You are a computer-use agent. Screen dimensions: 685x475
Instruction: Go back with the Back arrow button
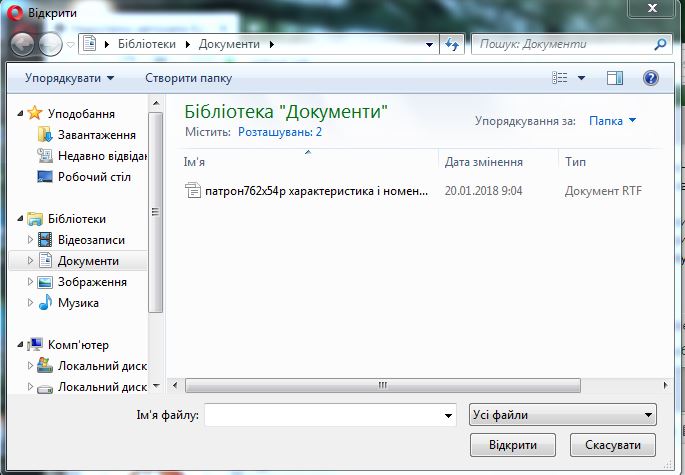pyautogui.click(x=22, y=44)
